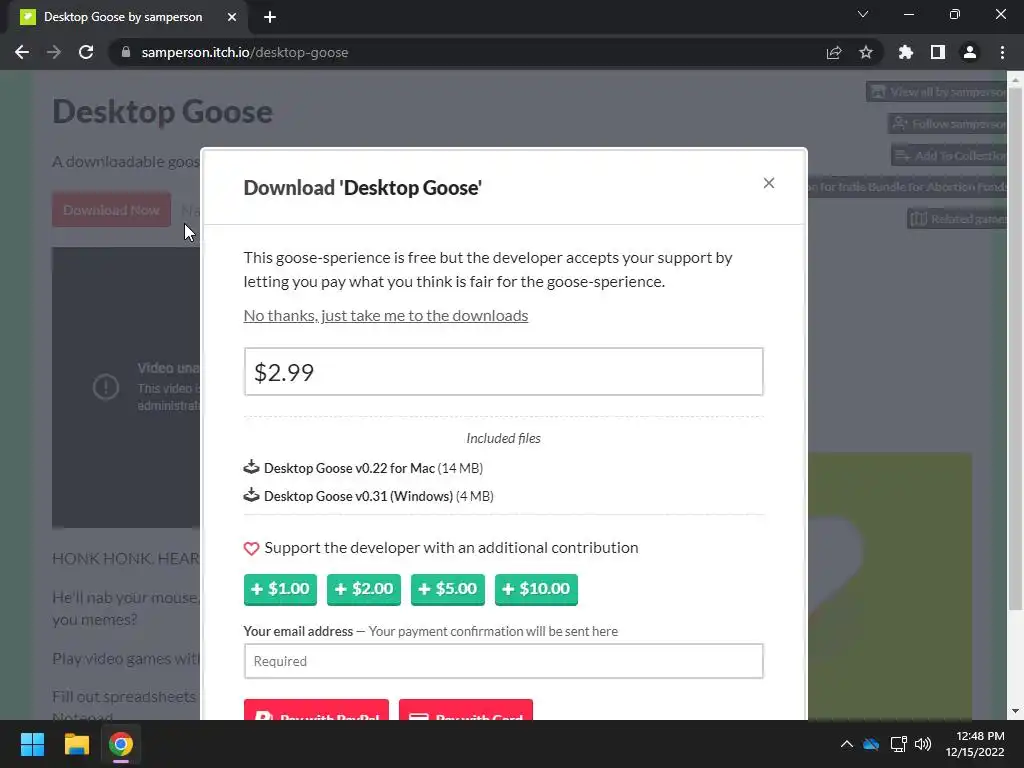The height and width of the screenshot is (768, 1024).
Task: Click the OneDrive tray icon
Action: tap(871, 744)
